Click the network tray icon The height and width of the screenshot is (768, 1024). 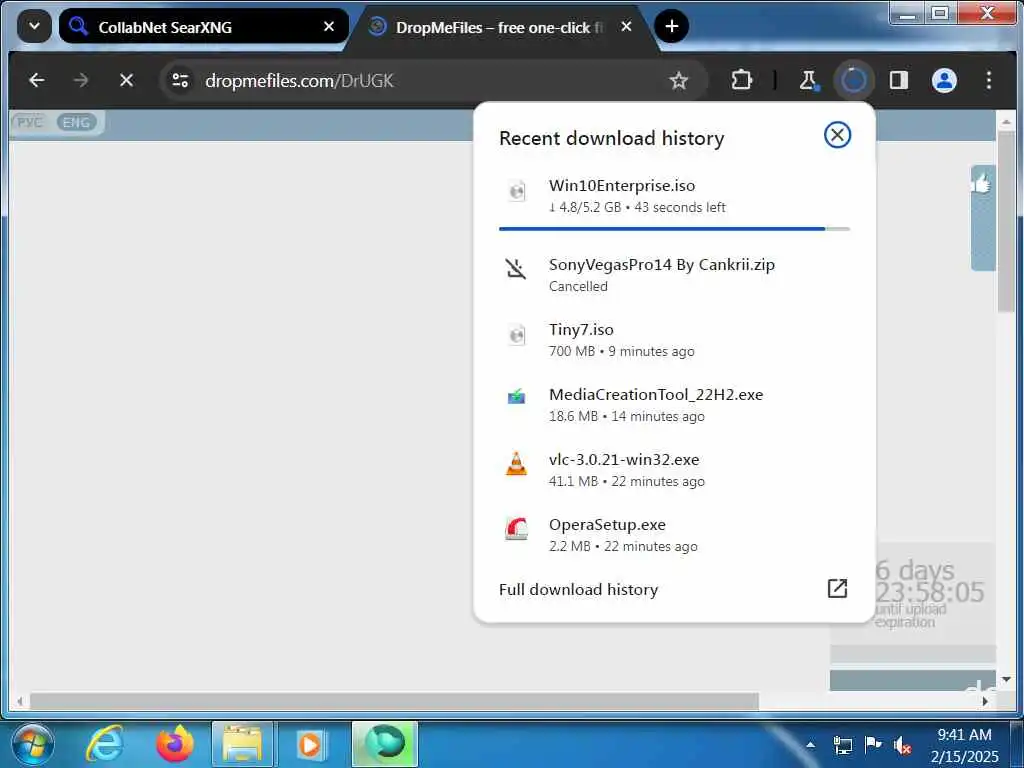(x=842, y=745)
